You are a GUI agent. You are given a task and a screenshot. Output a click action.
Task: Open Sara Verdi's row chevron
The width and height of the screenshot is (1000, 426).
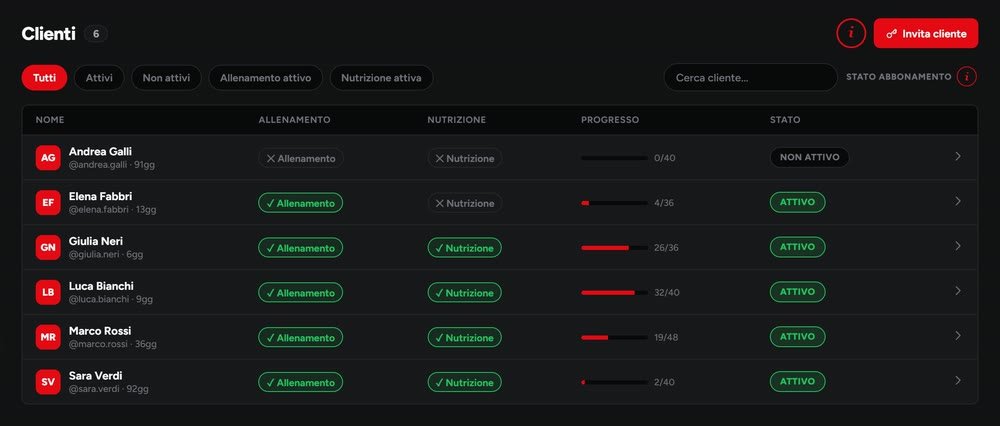[x=958, y=381]
